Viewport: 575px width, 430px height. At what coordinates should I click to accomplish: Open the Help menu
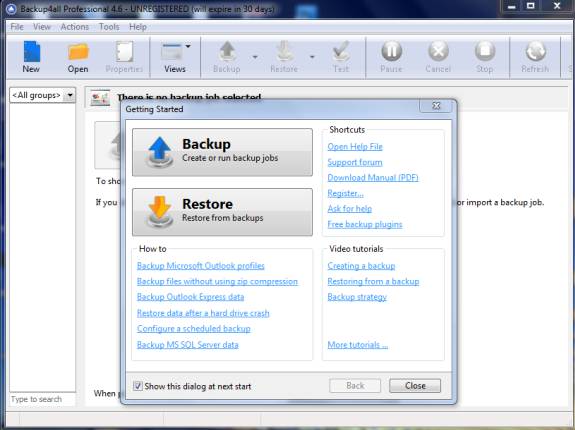click(x=138, y=27)
